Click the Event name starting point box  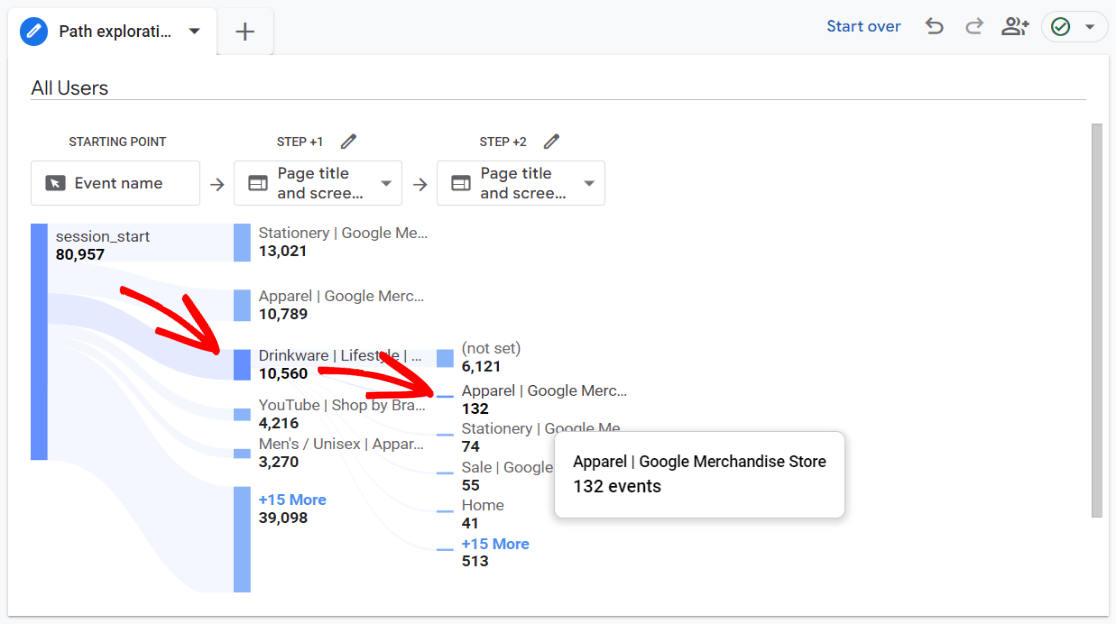click(115, 183)
